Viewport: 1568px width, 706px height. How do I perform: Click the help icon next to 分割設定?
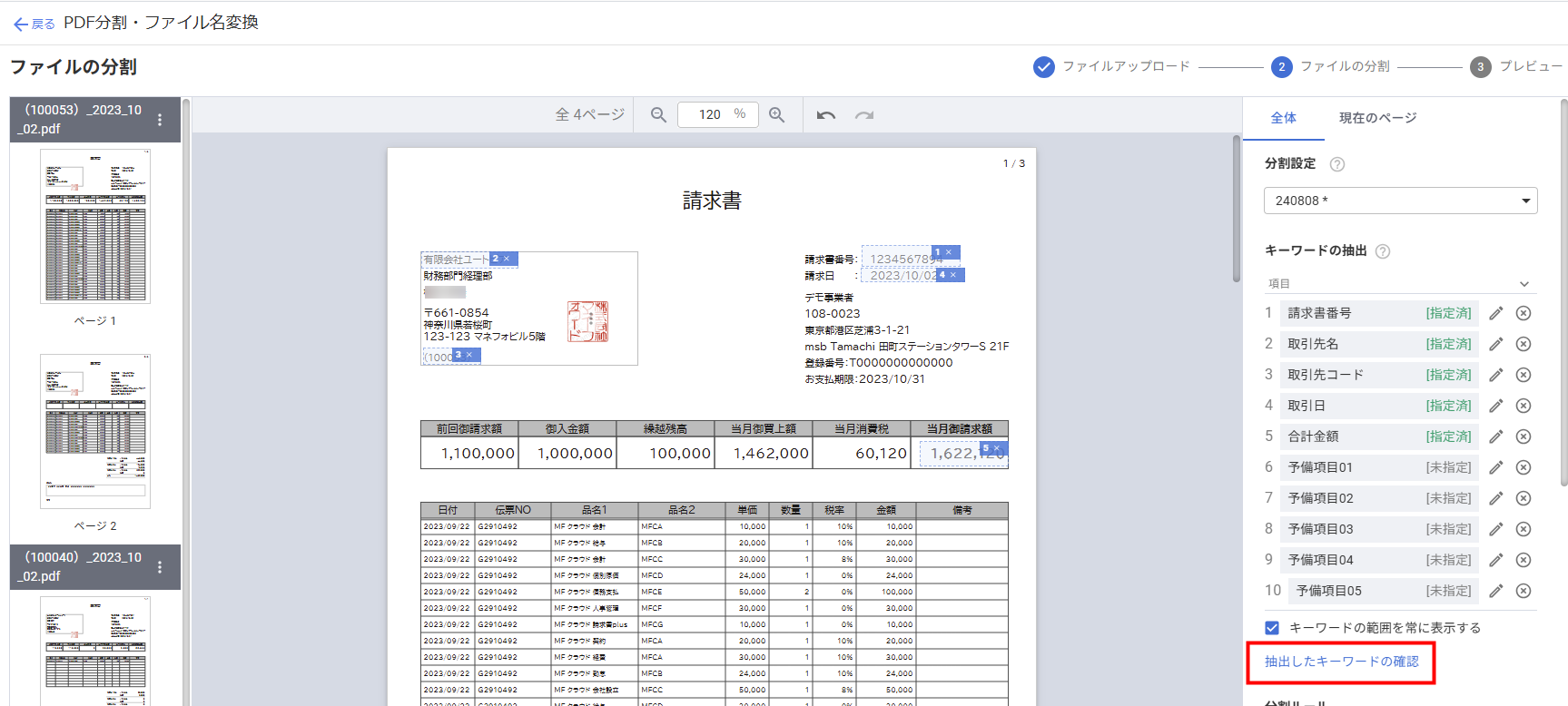tap(1336, 164)
